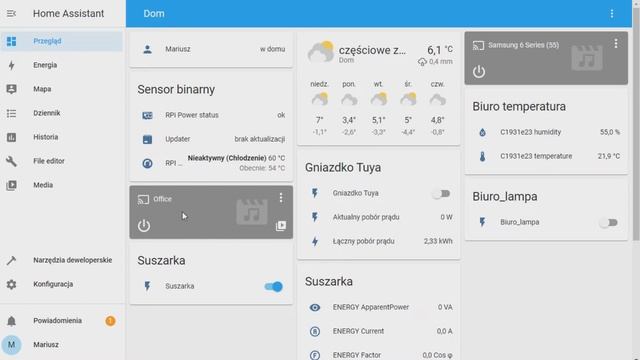Click the Konfiguracja gear icon

coord(11,284)
